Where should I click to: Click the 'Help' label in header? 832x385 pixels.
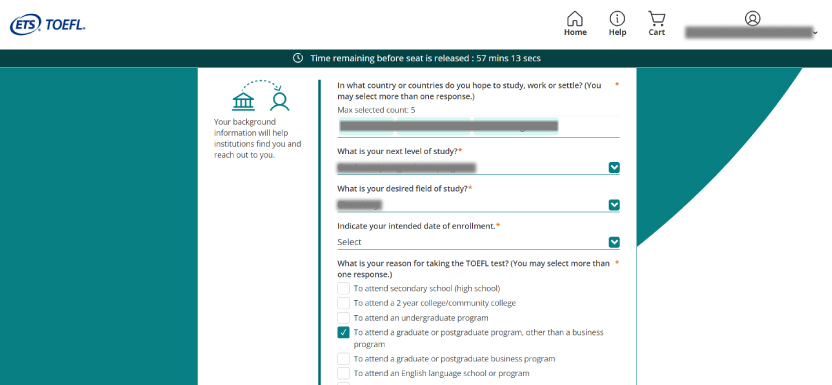click(x=617, y=32)
